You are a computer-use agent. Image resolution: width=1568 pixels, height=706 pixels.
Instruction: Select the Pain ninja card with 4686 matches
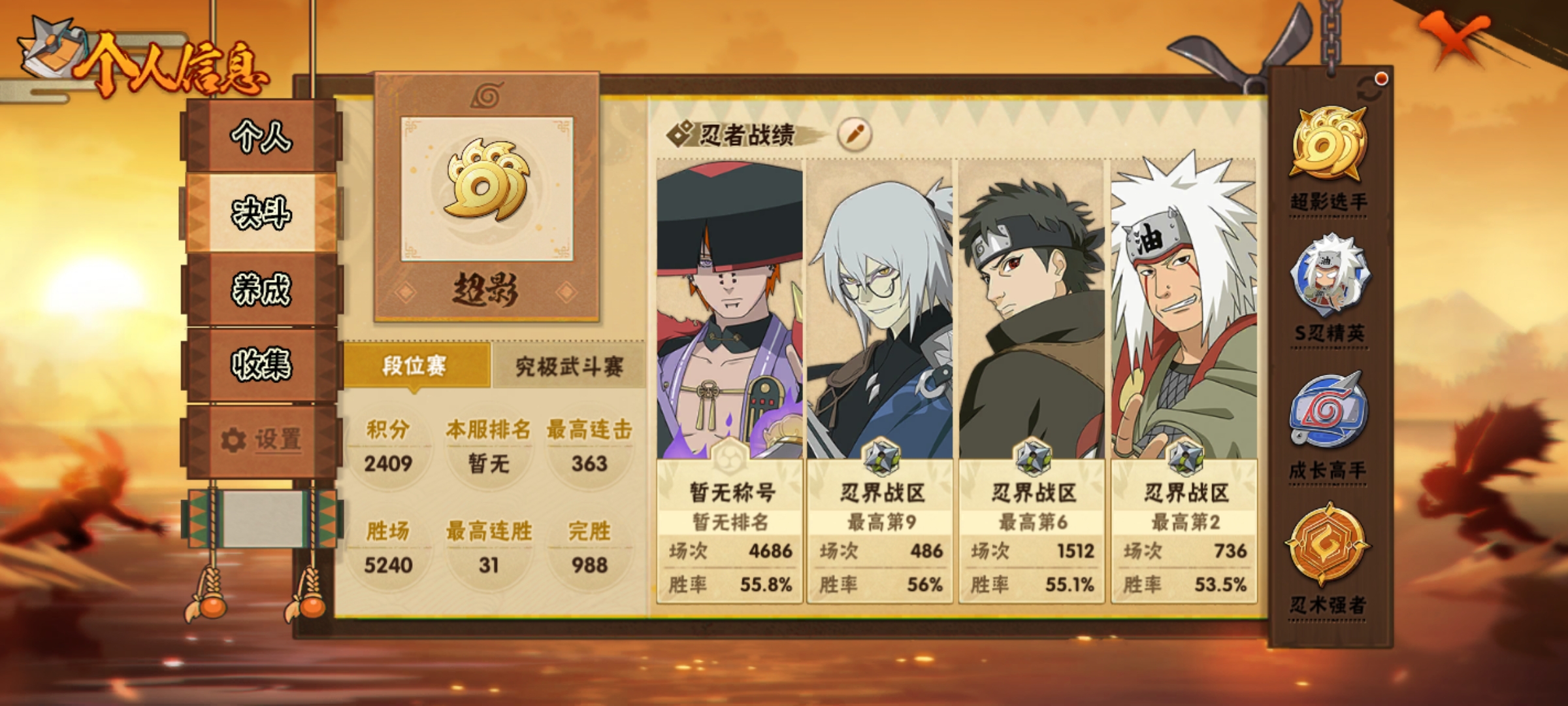click(730, 380)
